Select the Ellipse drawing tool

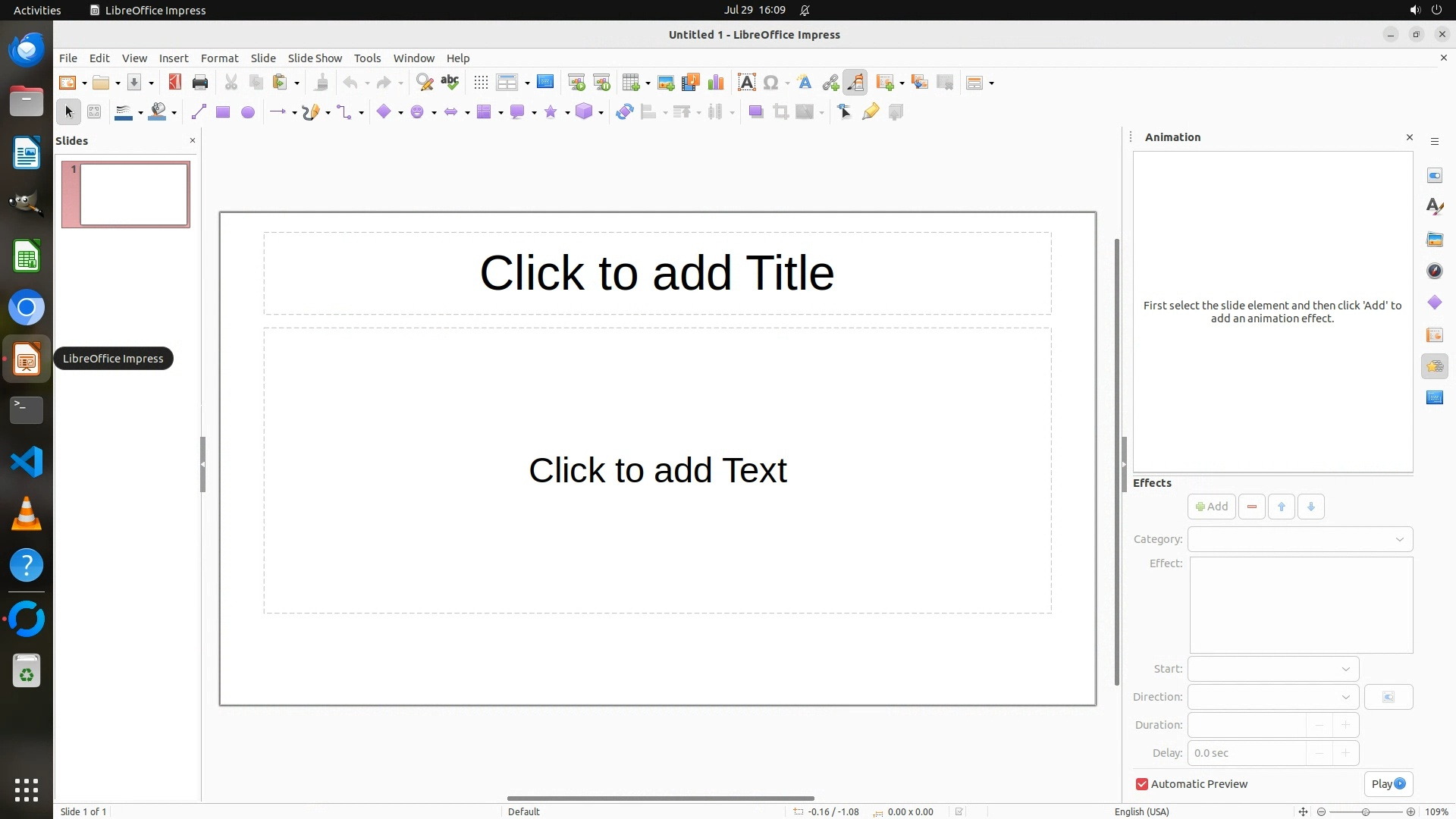pos(248,112)
